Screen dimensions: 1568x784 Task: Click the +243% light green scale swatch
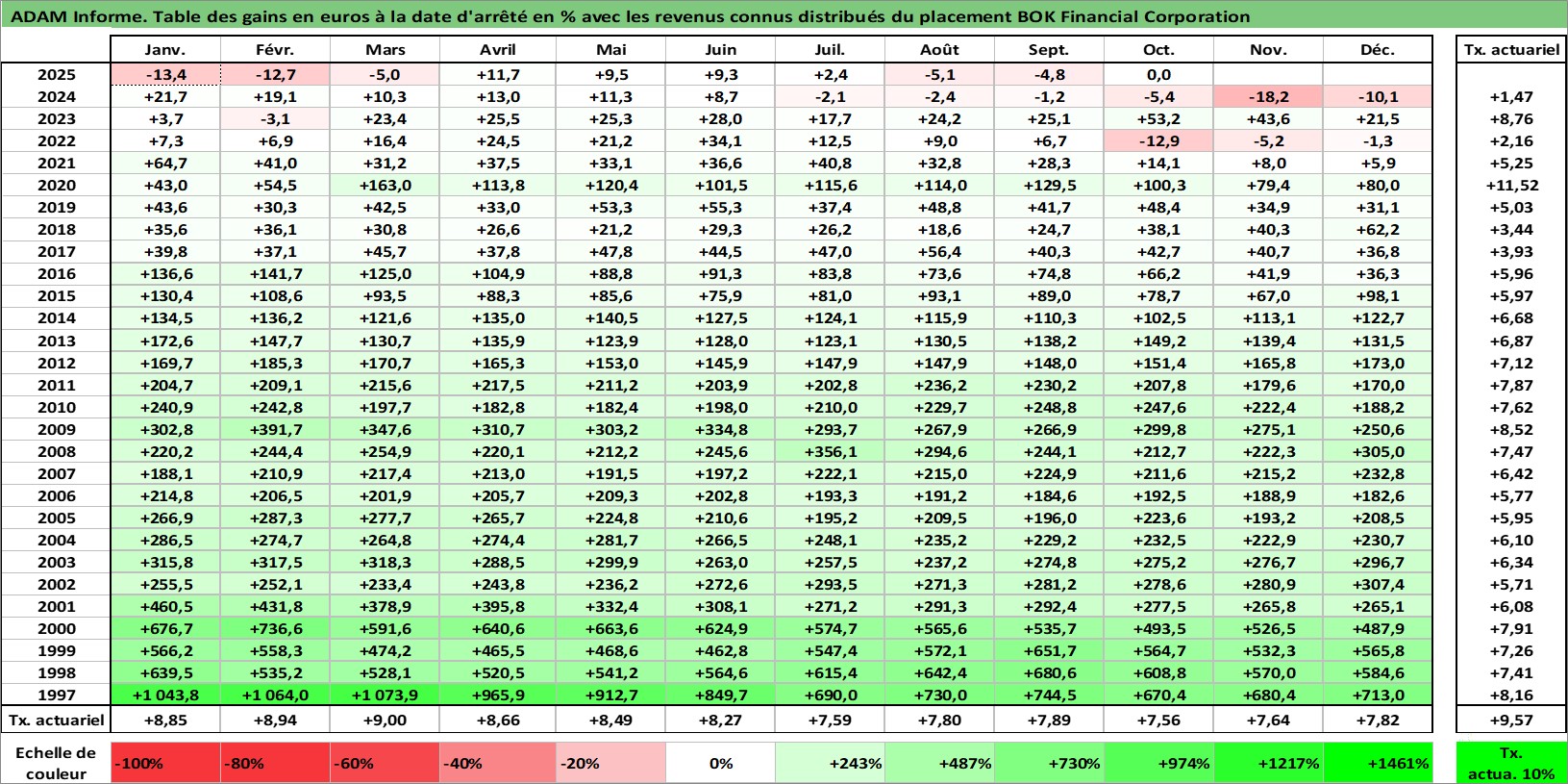point(830,763)
